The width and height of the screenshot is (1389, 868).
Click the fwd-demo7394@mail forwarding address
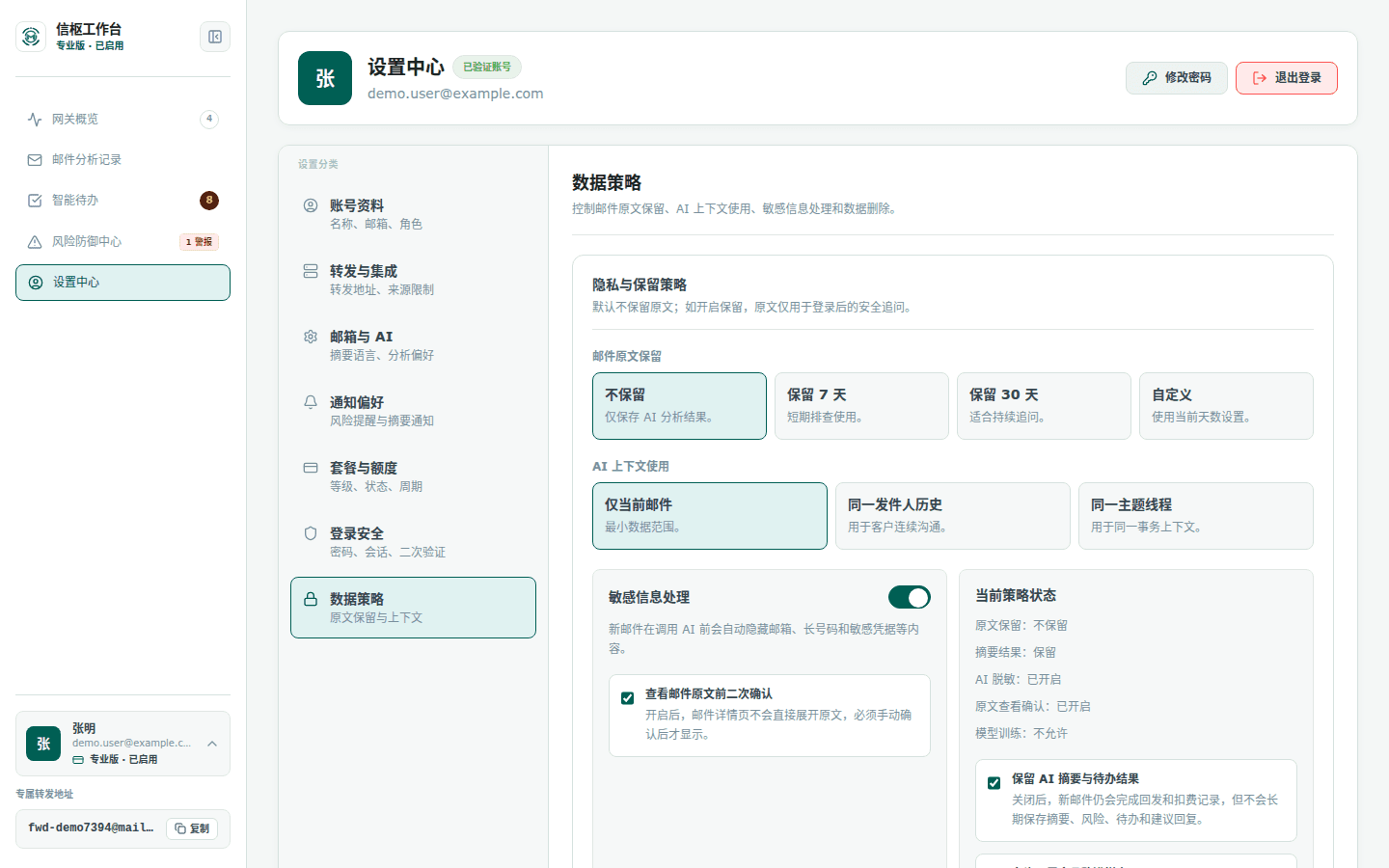91,828
